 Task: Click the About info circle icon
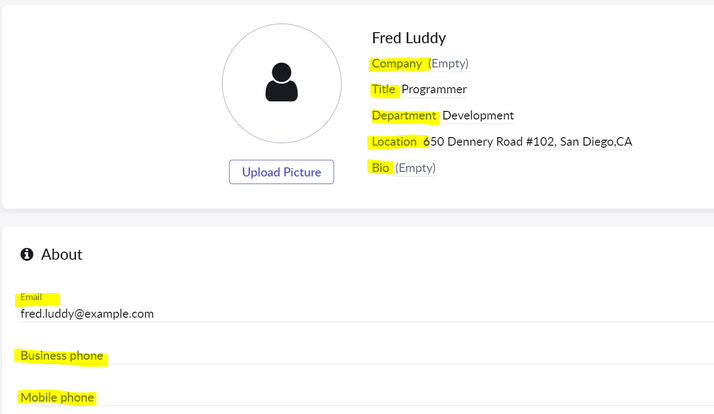[27, 255]
